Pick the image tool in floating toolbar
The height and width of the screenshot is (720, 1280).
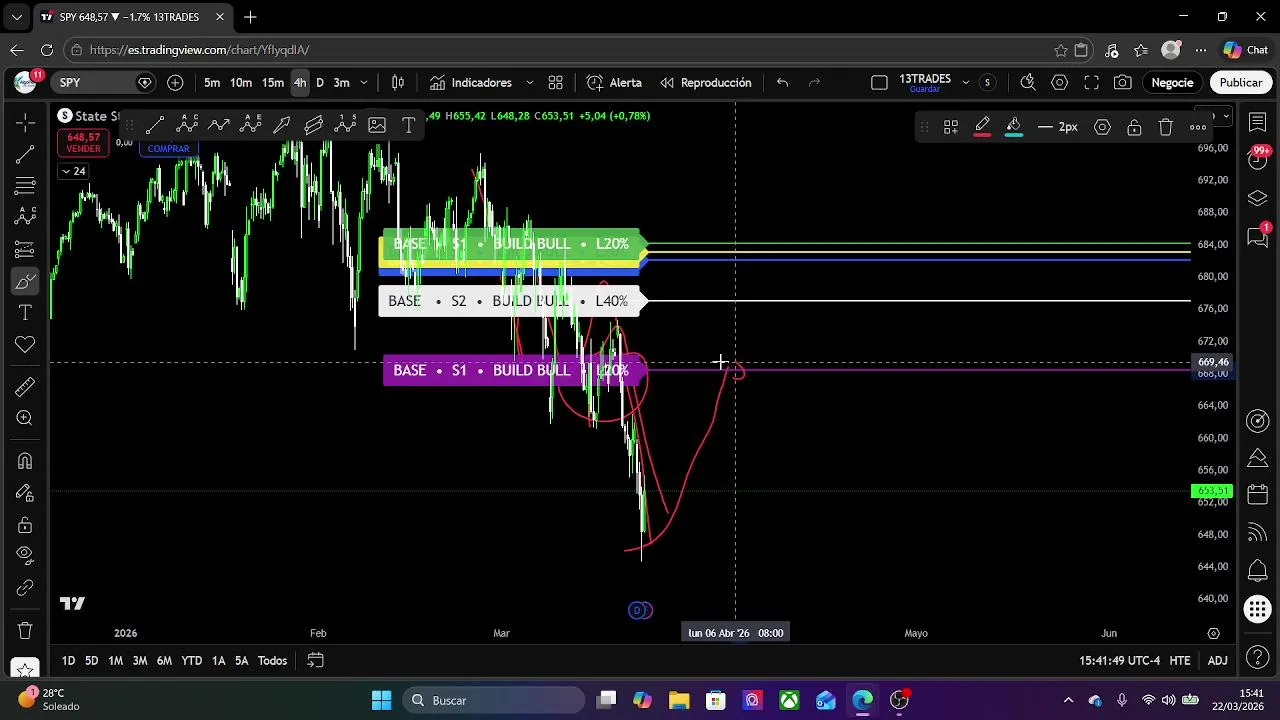tap(377, 125)
